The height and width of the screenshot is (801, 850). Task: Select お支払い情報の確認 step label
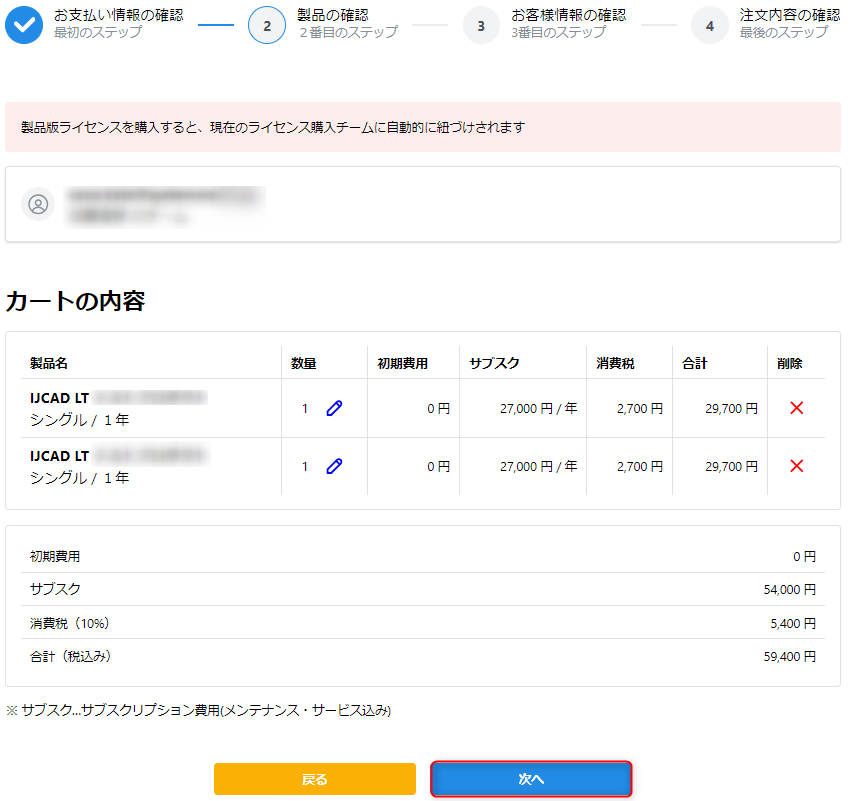[x=119, y=15]
